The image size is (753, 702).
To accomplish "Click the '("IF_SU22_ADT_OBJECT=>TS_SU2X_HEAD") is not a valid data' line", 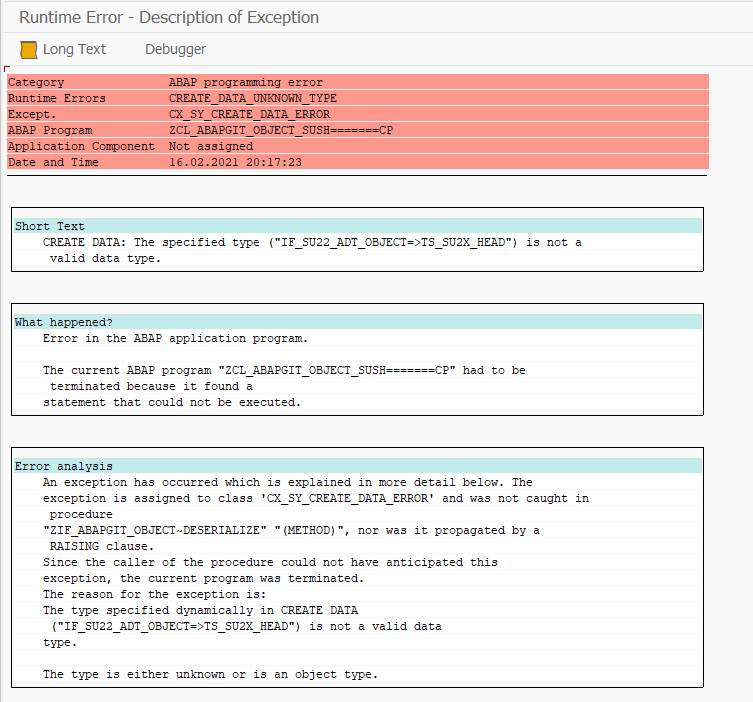I will [246, 626].
